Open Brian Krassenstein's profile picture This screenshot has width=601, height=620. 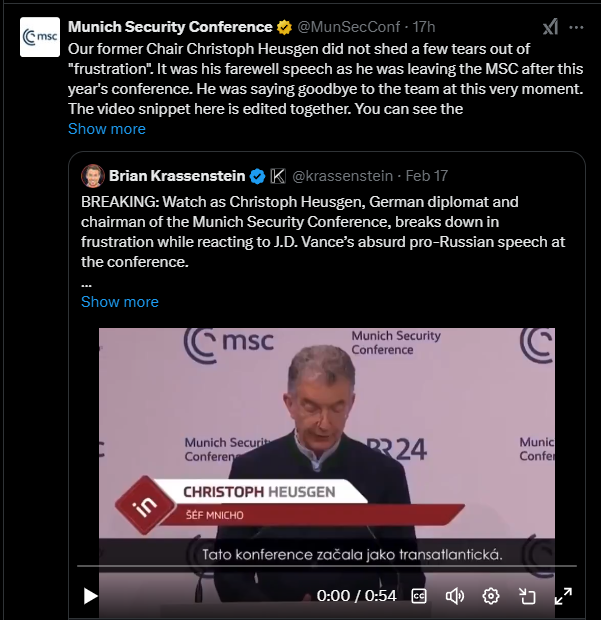pyautogui.click(x=93, y=176)
